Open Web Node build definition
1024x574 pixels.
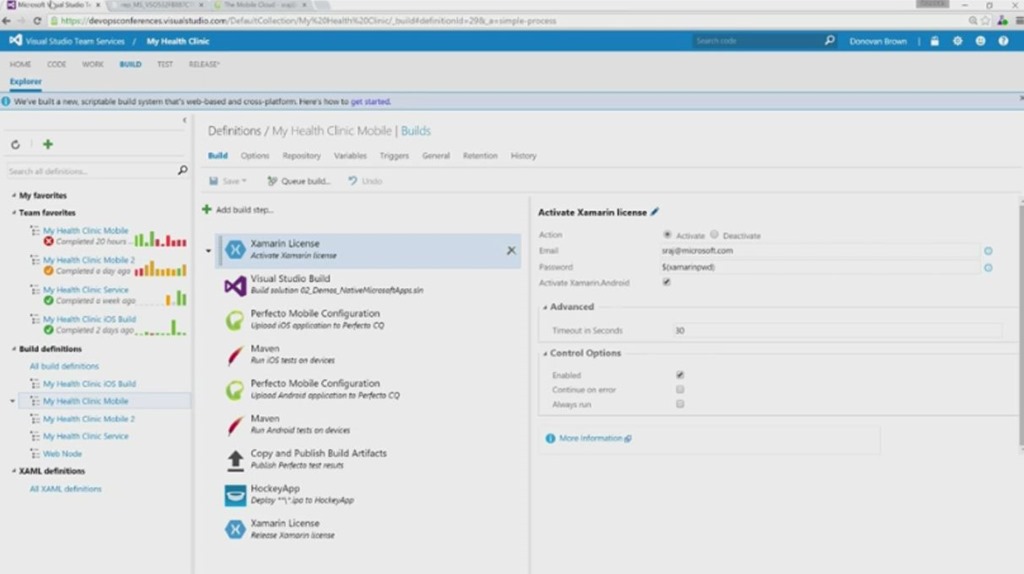(62, 453)
